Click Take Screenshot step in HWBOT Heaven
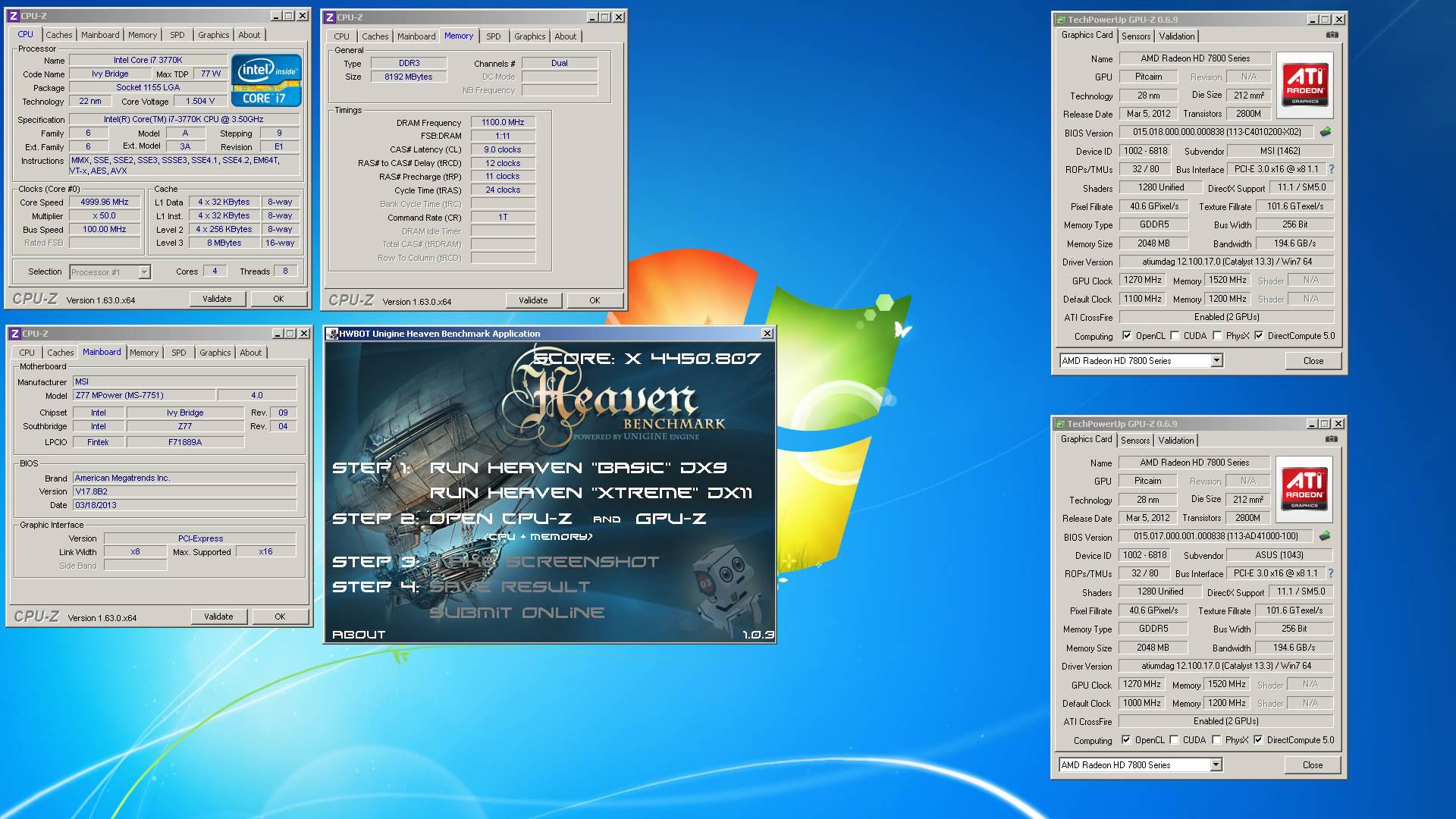1456x819 pixels. [x=545, y=562]
